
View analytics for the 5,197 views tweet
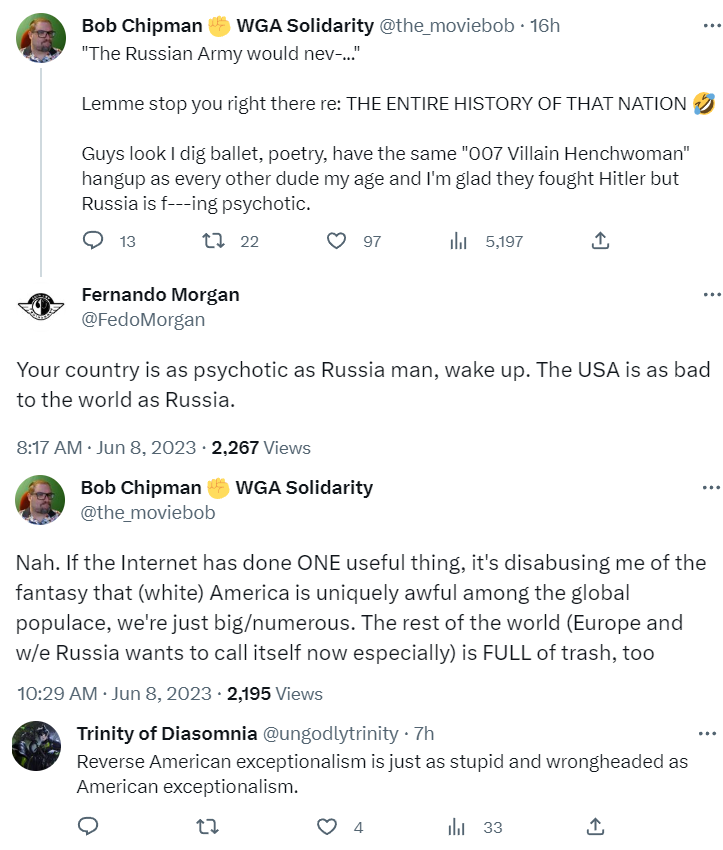click(459, 241)
